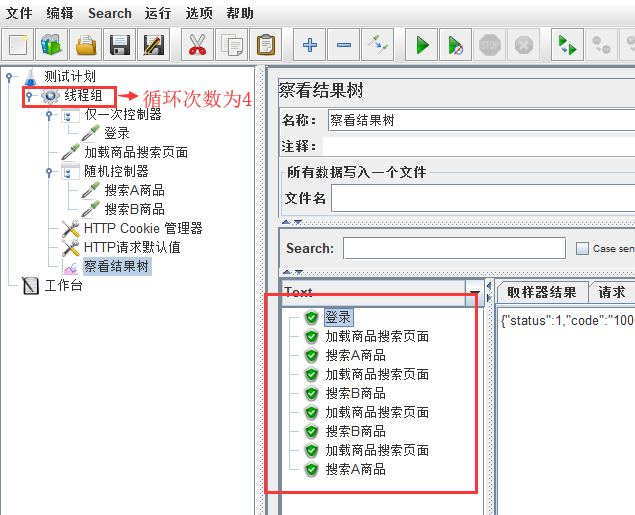Enable the Case sensitive checkbox

[x=583, y=249]
